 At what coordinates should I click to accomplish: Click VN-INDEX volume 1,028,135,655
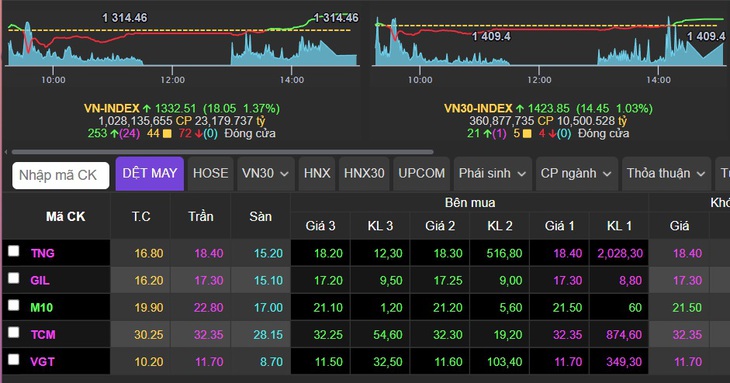(135, 121)
